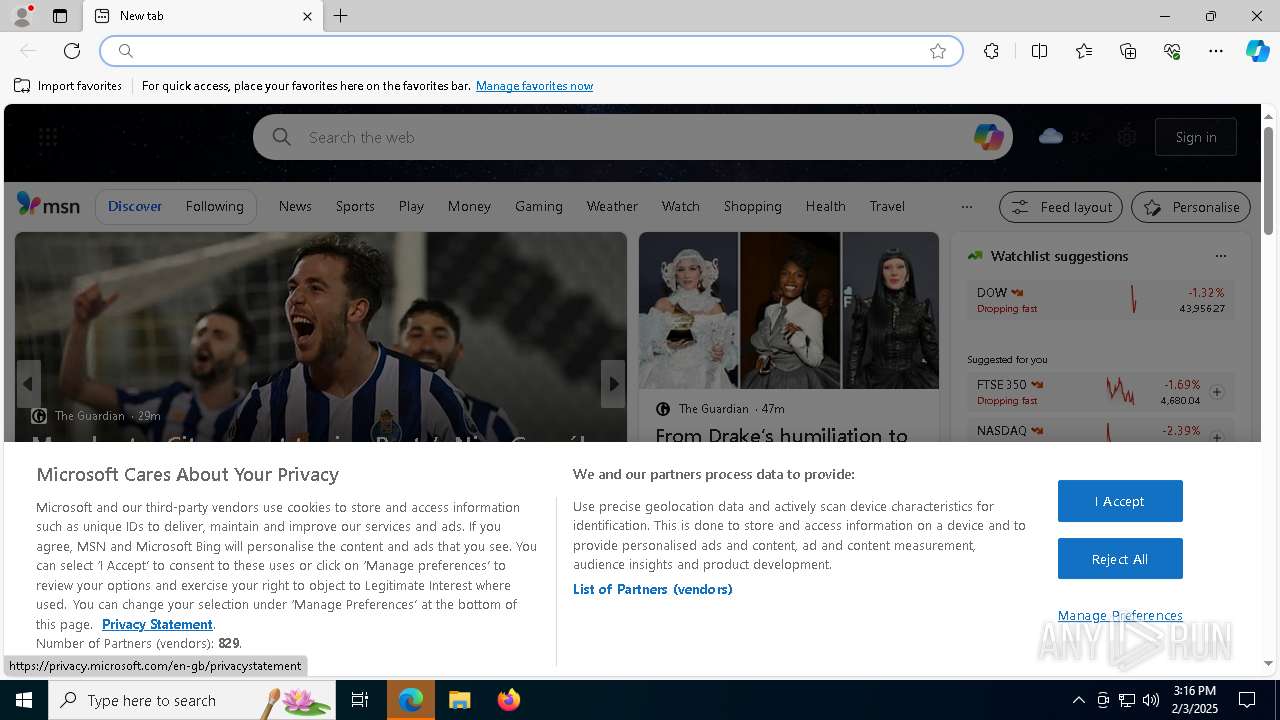Viewport: 1280px width, 720px height.
Task: Open File Explorer from the taskbar
Action: coord(459,700)
